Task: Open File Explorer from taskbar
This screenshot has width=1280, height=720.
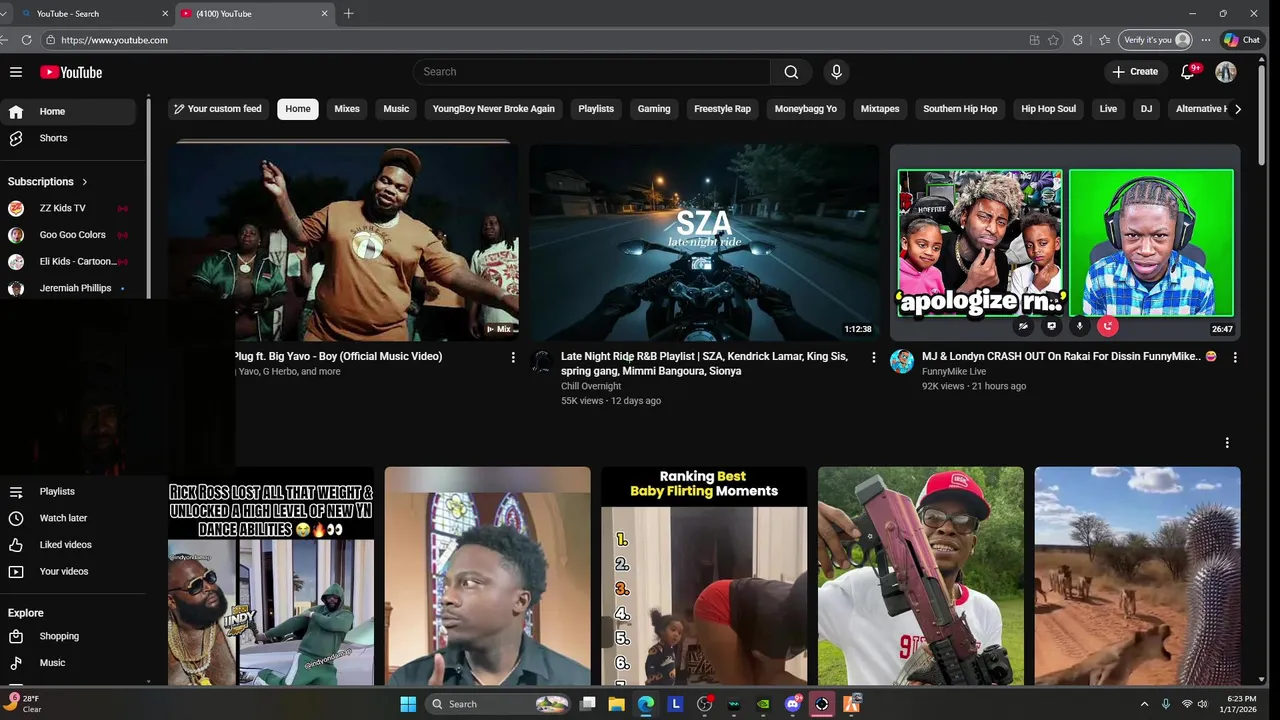Action: pyautogui.click(x=617, y=704)
